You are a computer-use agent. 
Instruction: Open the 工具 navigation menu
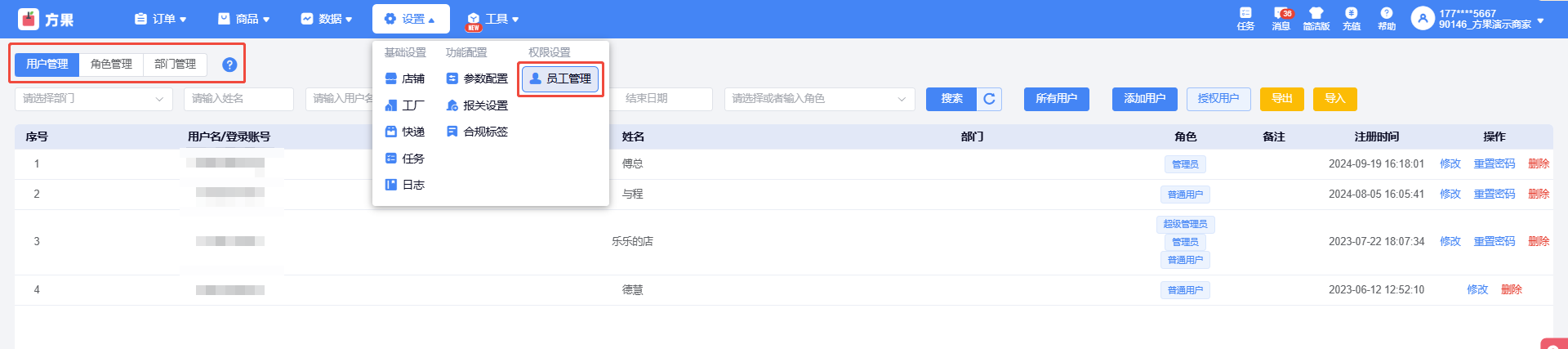493,19
